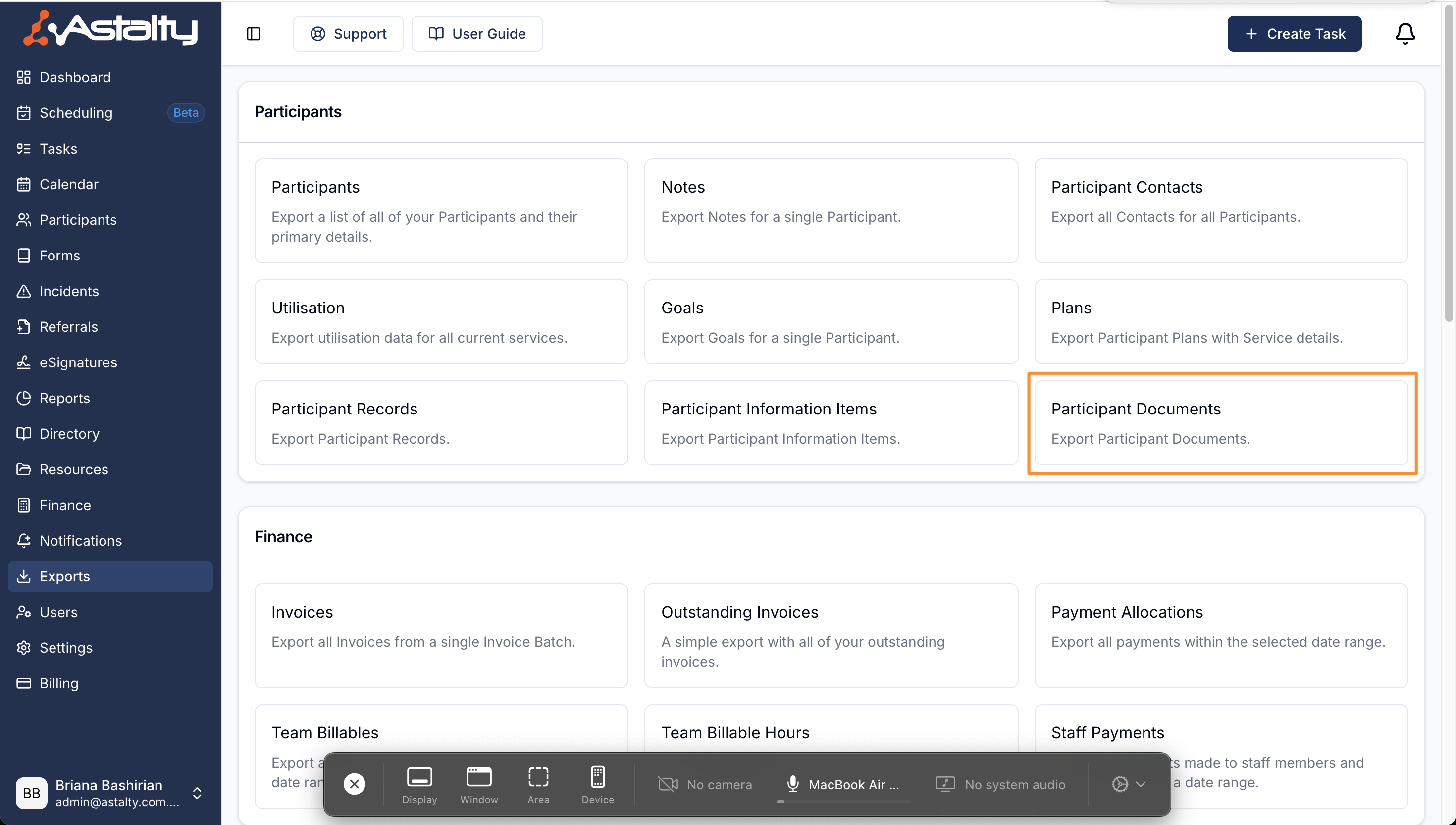Open the User Guide button
Viewport: 1456px width, 825px height.
[476, 34]
